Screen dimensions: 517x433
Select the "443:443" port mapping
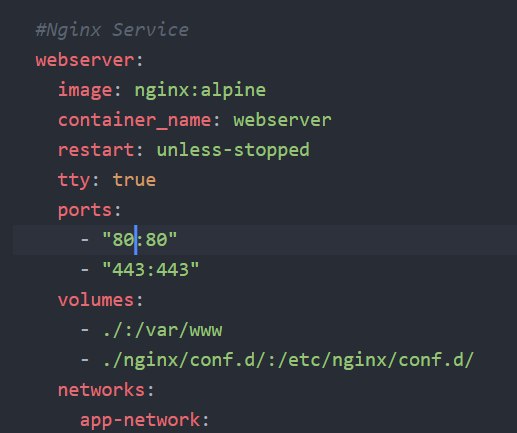(151, 269)
